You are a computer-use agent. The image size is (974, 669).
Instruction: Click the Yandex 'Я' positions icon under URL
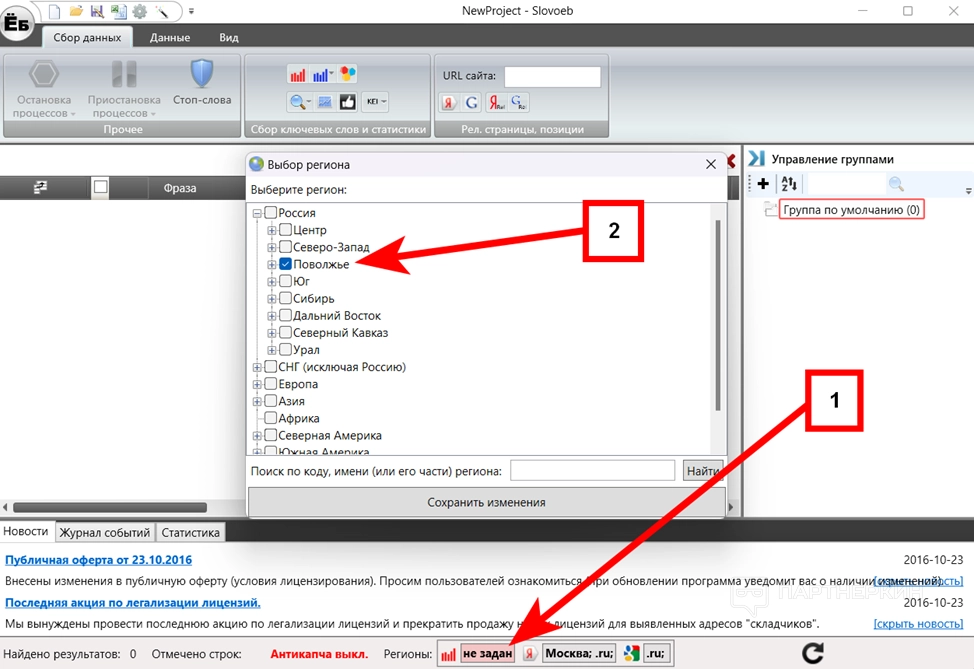click(x=448, y=102)
